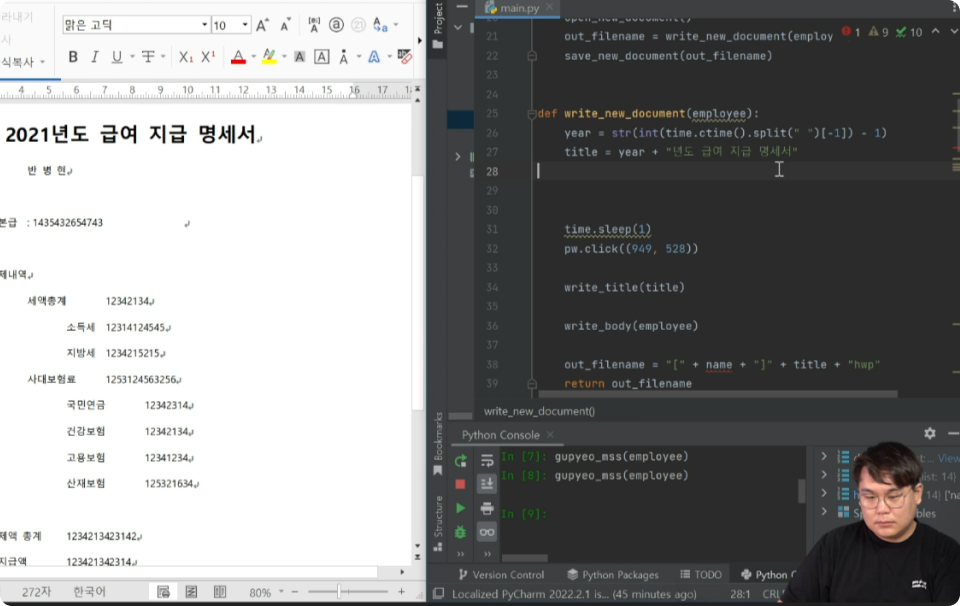This screenshot has width=960, height=606.
Task: Click the character border A icon
Action: pyautogui.click(x=321, y=57)
